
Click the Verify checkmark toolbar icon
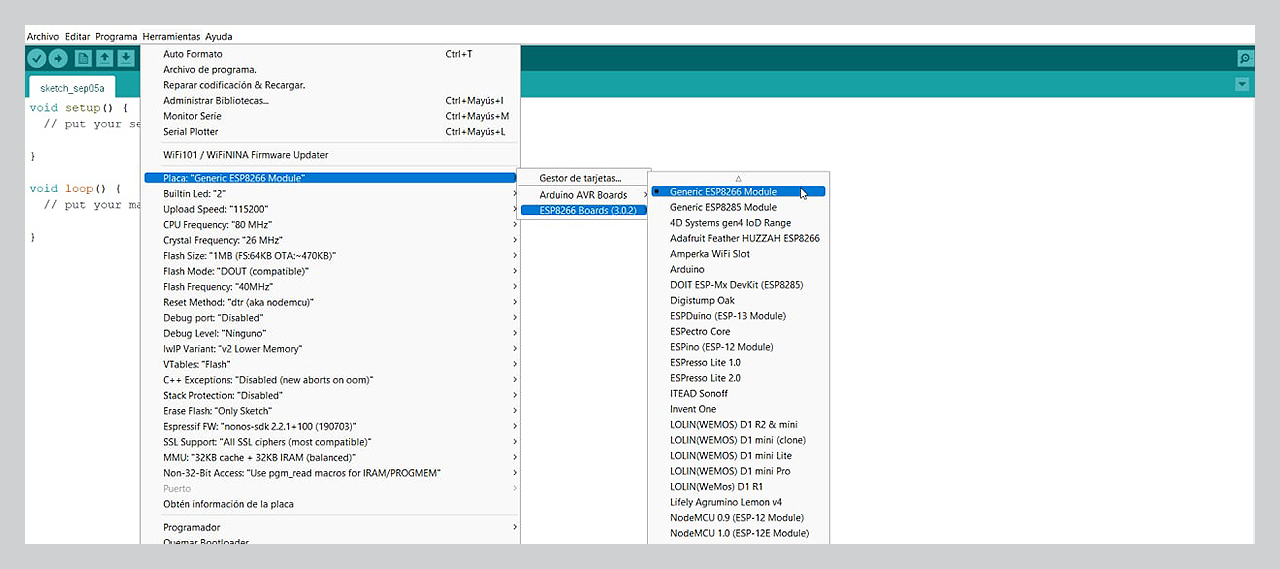tap(36, 58)
